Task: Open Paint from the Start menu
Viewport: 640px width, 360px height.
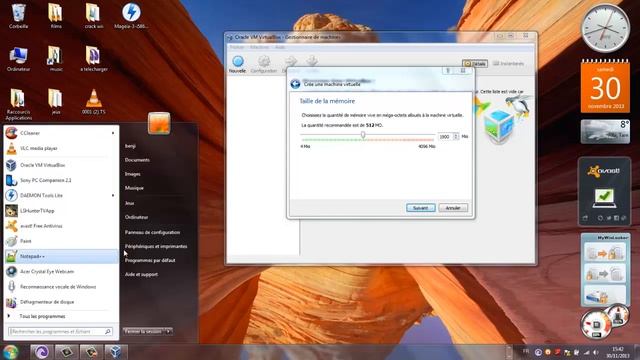Action: tap(60, 241)
